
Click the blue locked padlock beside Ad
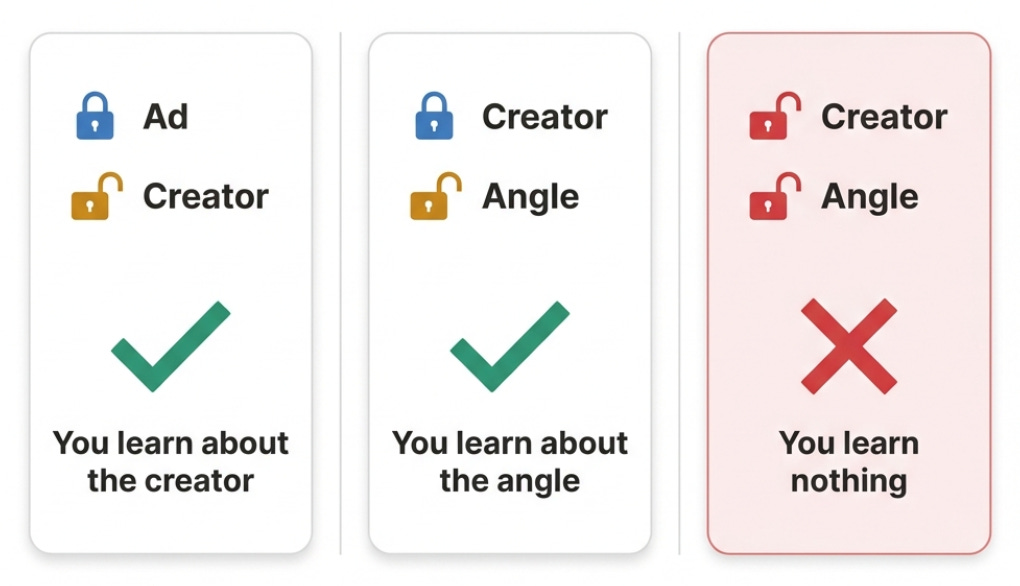95,116
